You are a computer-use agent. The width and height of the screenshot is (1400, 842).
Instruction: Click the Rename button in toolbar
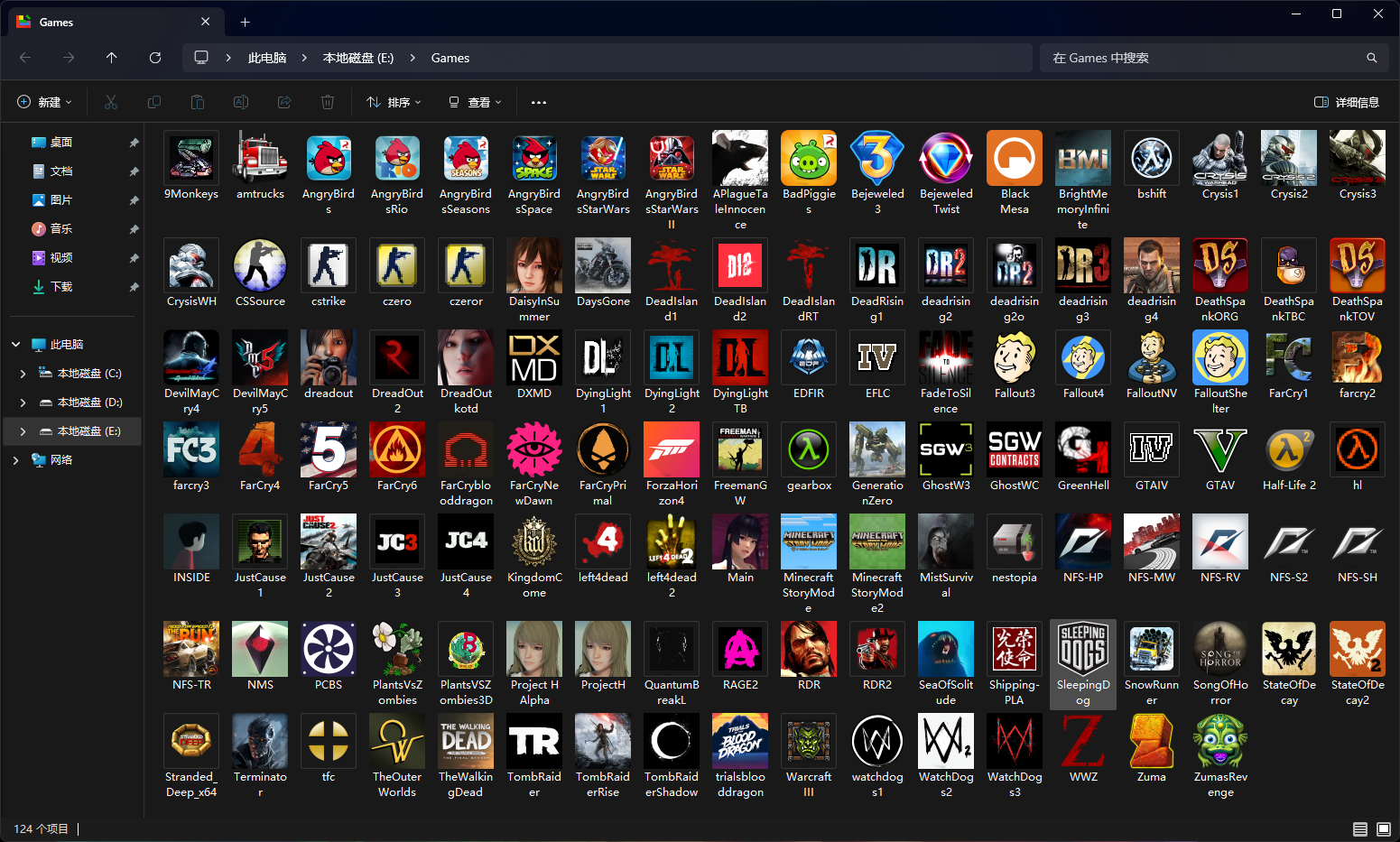(241, 102)
